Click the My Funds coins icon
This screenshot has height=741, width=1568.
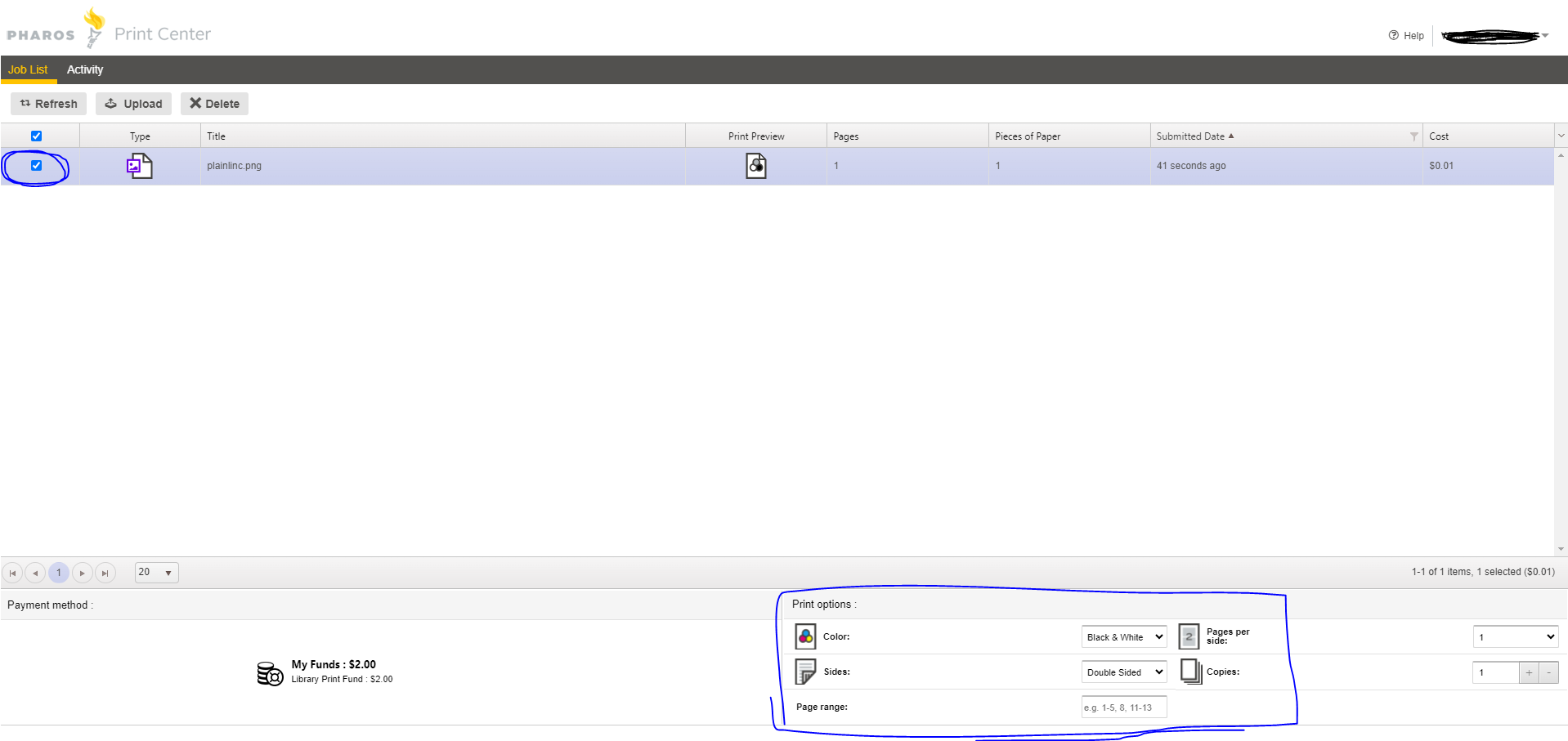270,673
